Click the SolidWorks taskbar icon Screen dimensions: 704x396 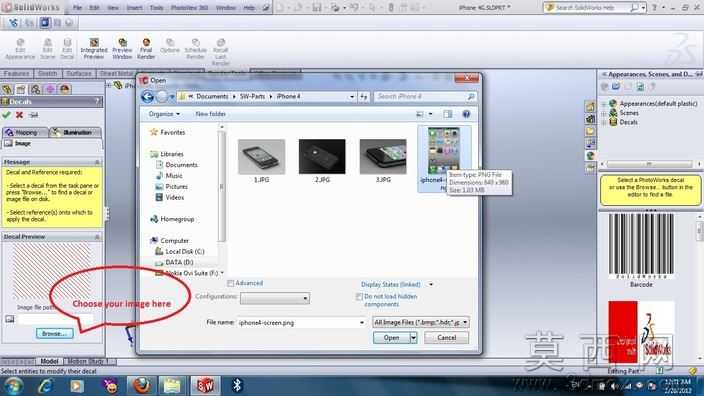[x=205, y=385]
